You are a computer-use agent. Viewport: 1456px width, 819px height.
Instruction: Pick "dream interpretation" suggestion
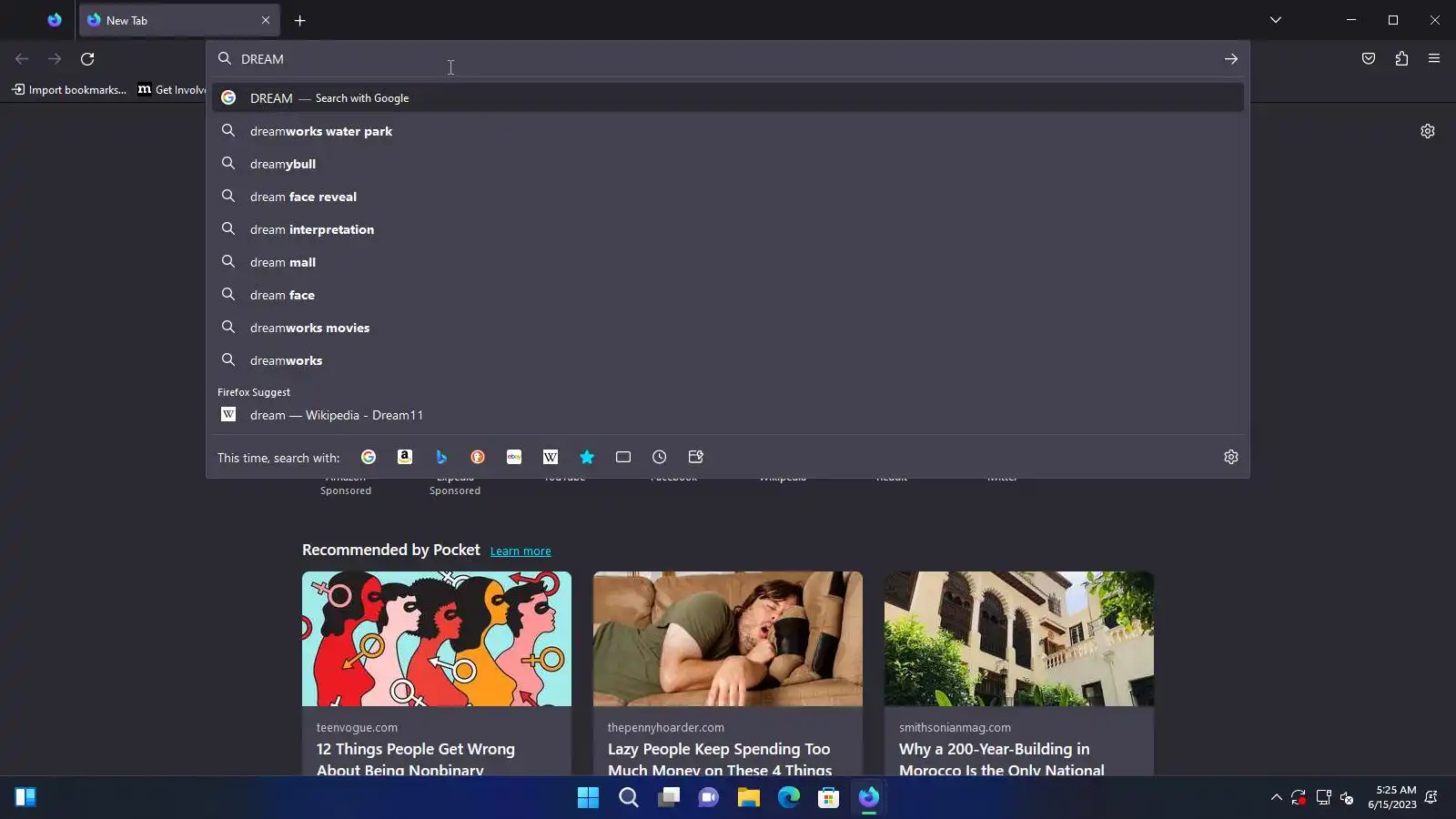click(728, 229)
